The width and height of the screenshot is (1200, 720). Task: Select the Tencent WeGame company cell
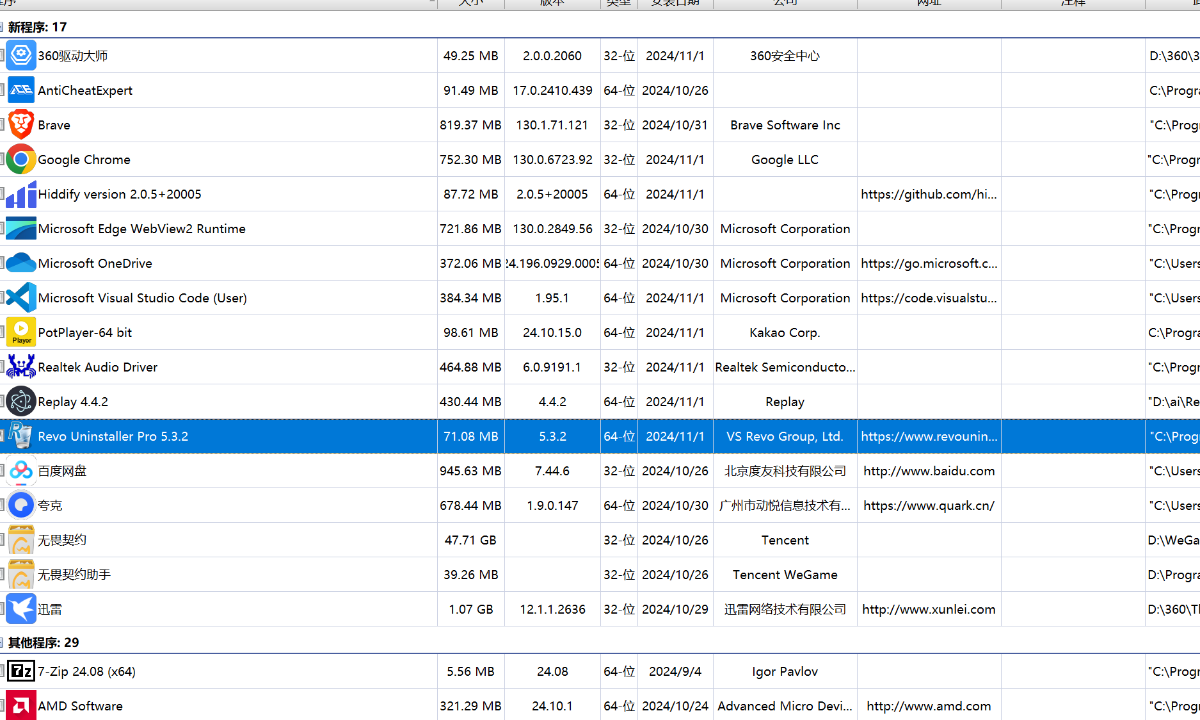click(x=785, y=574)
